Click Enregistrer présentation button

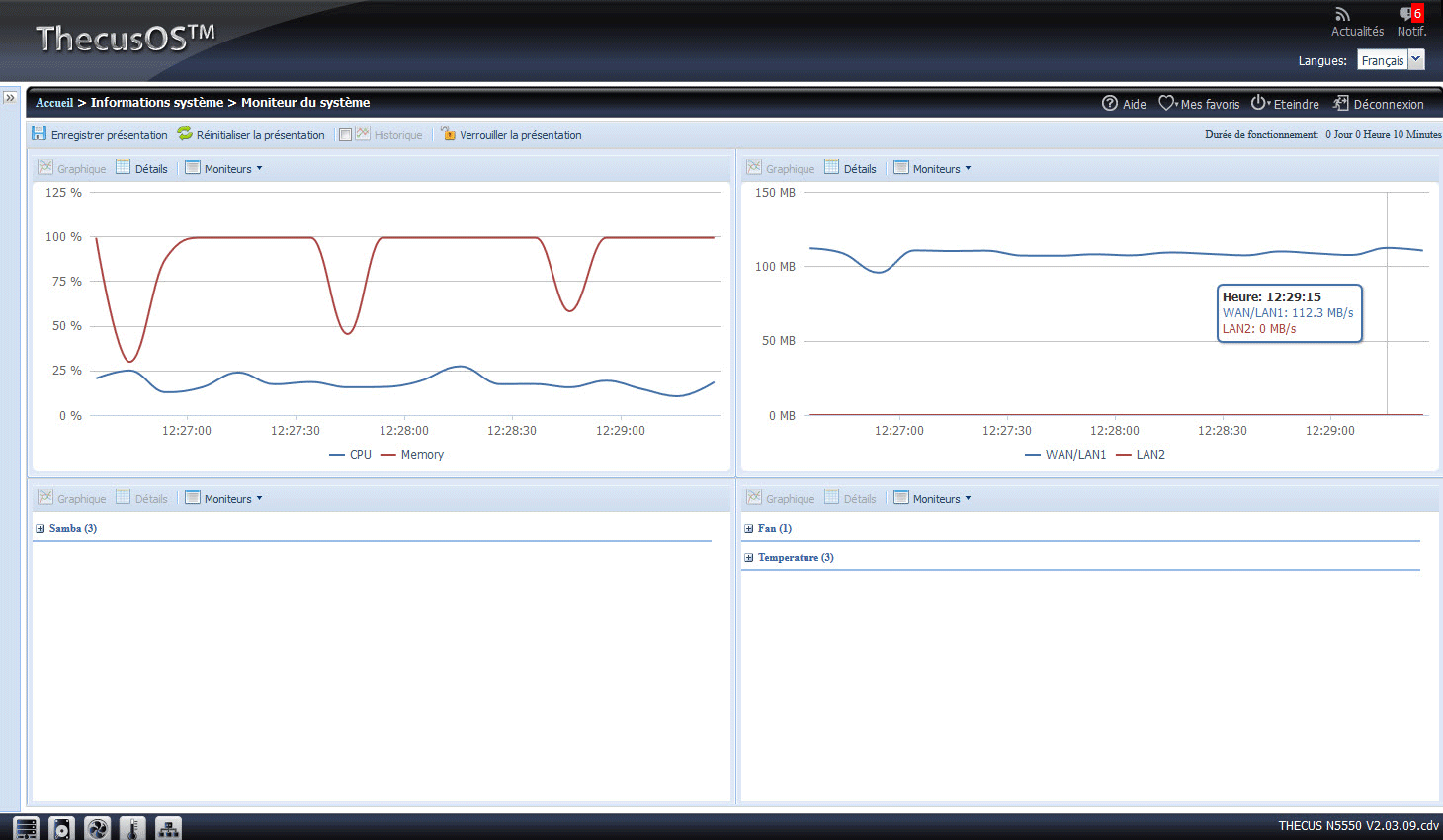100,135
